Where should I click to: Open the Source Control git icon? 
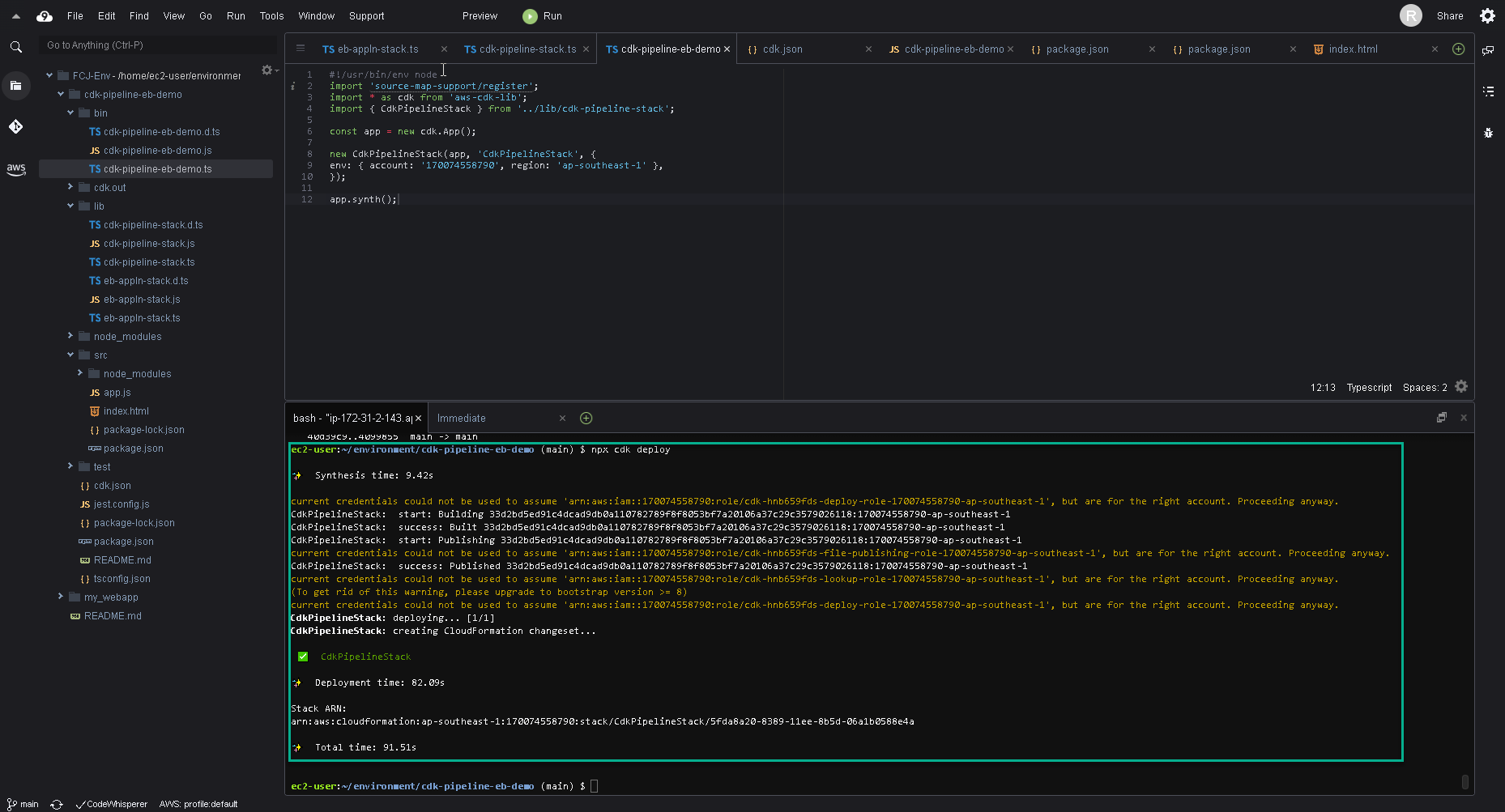(x=16, y=126)
